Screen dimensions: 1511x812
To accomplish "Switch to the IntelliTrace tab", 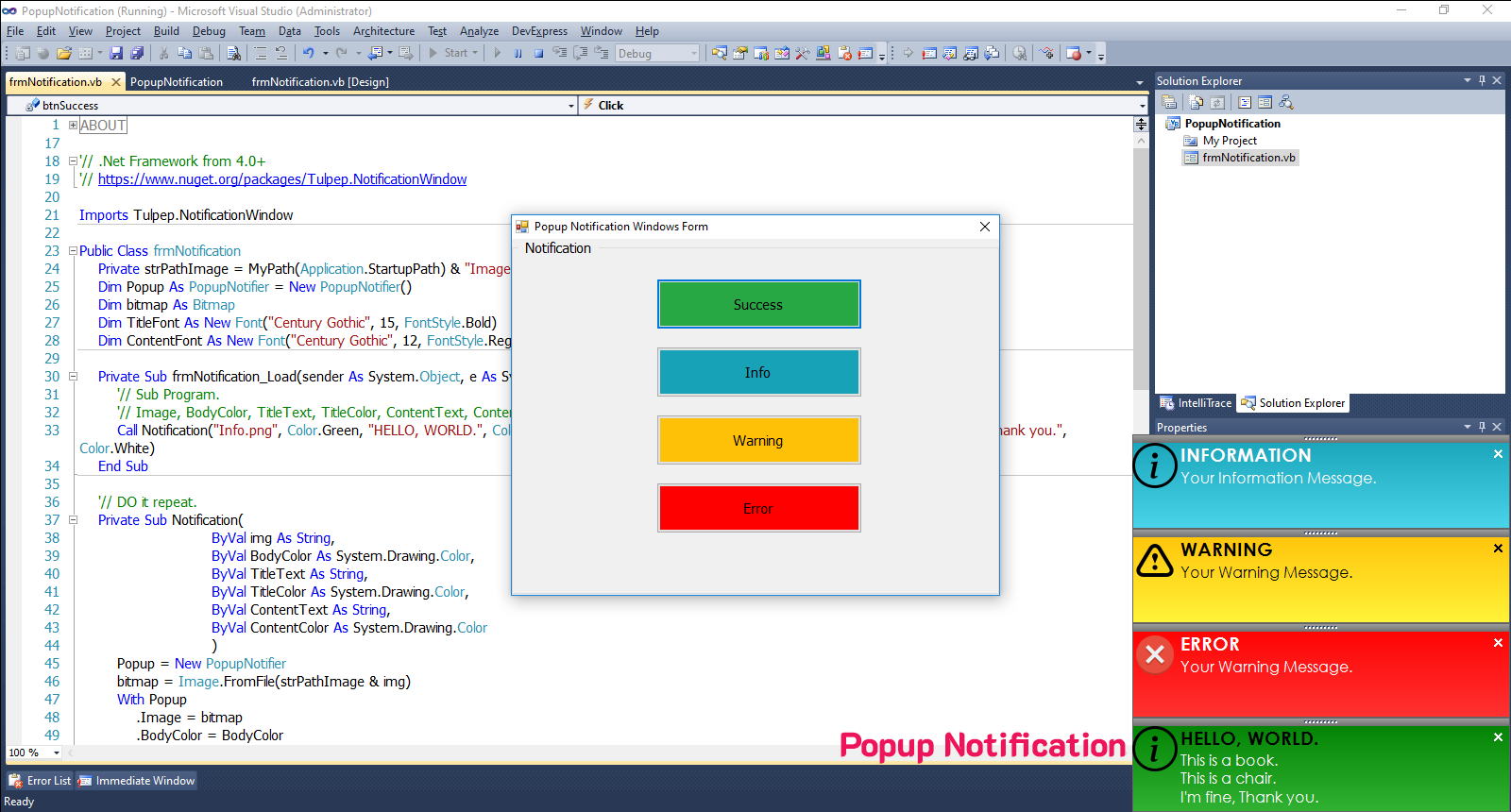I will [1197, 403].
